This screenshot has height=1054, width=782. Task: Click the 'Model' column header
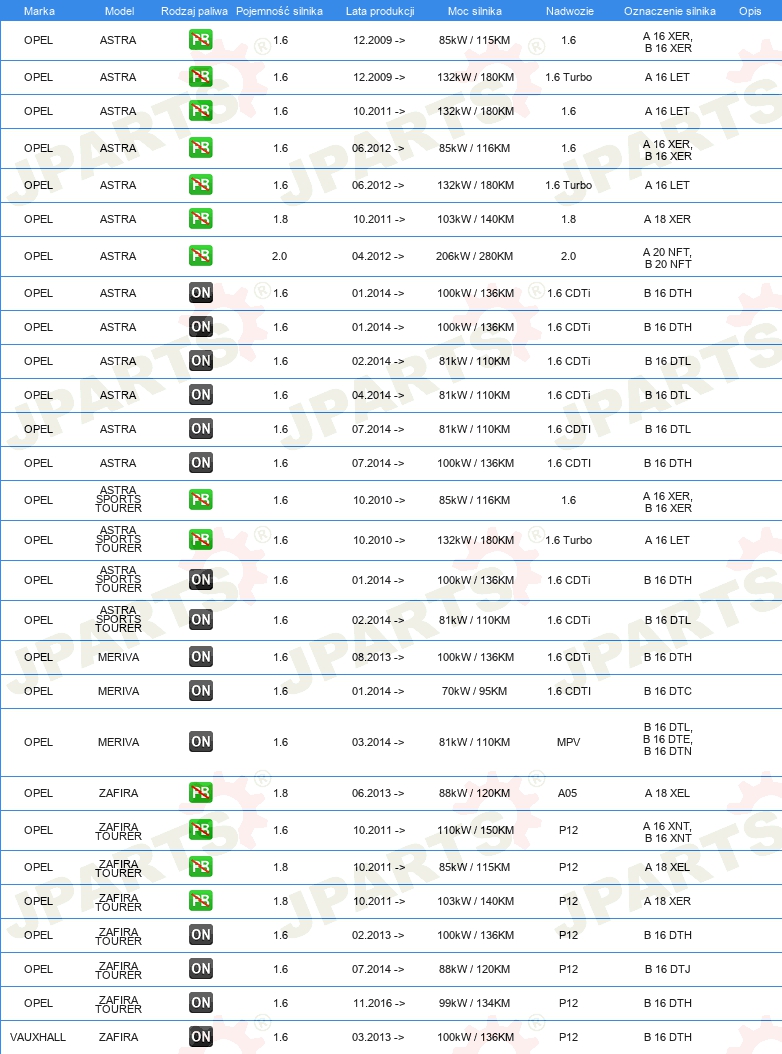(120, 11)
